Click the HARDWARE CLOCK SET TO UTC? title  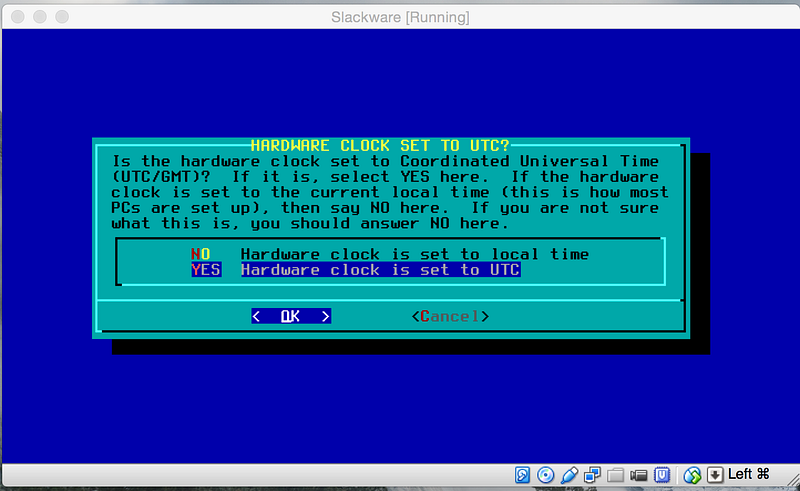click(x=380, y=145)
